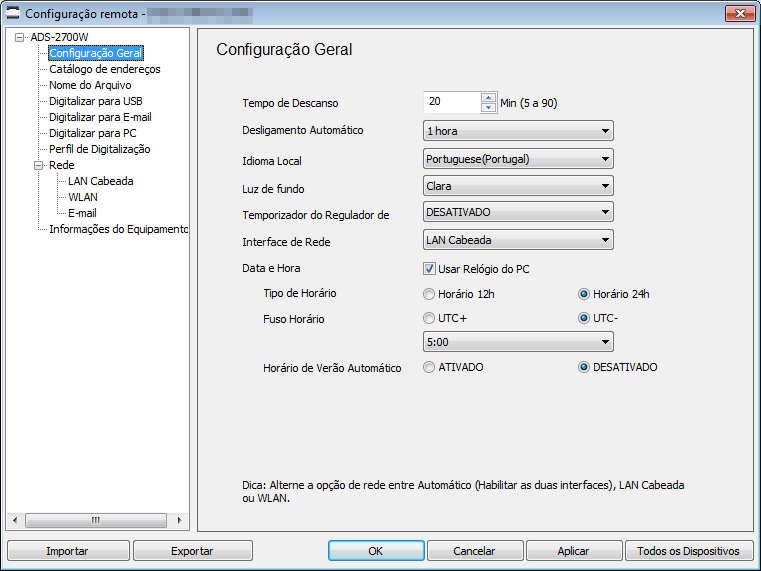Screen dimensions: 761x571
Task: Select the Horário 24h radio button
Action: (x=584, y=294)
